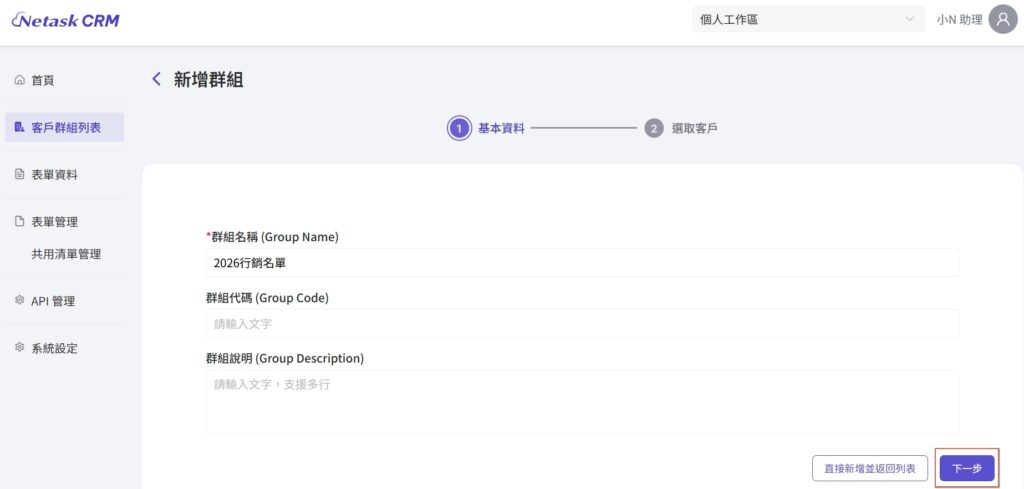Click the 群組名稱 field containing 2026行銷名單
The height and width of the screenshot is (489, 1024).
tap(582, 263)
